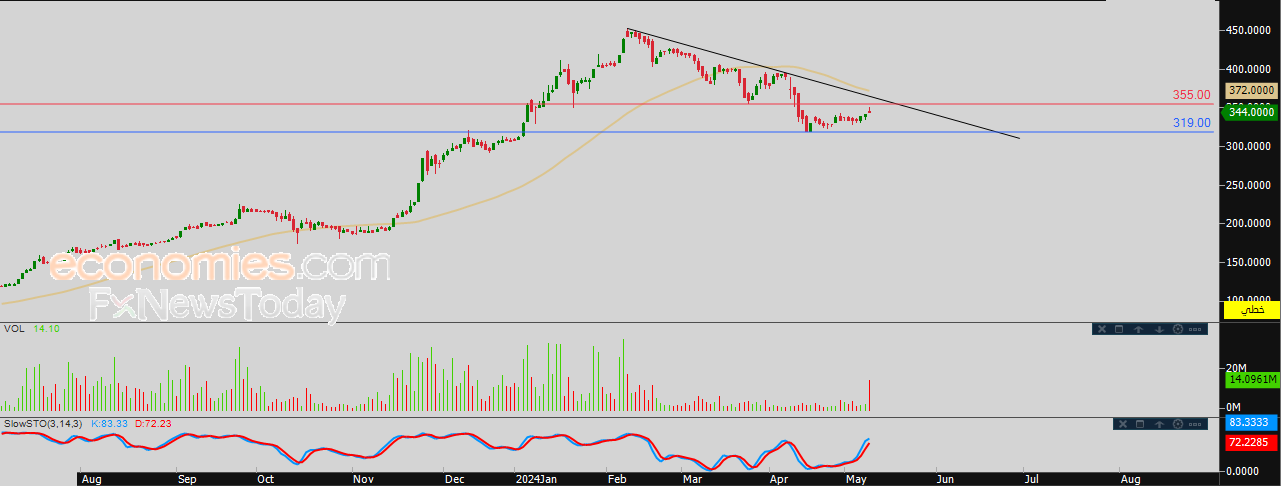1281x486 pixels.
Task: Maximize the VOL indicator panel
Action: point(1119,329)
